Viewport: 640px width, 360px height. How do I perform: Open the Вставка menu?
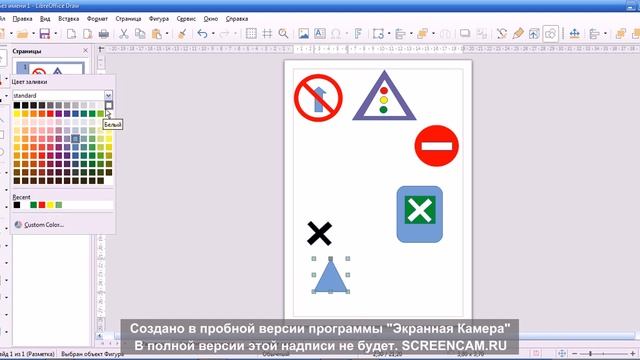(68, 19)
